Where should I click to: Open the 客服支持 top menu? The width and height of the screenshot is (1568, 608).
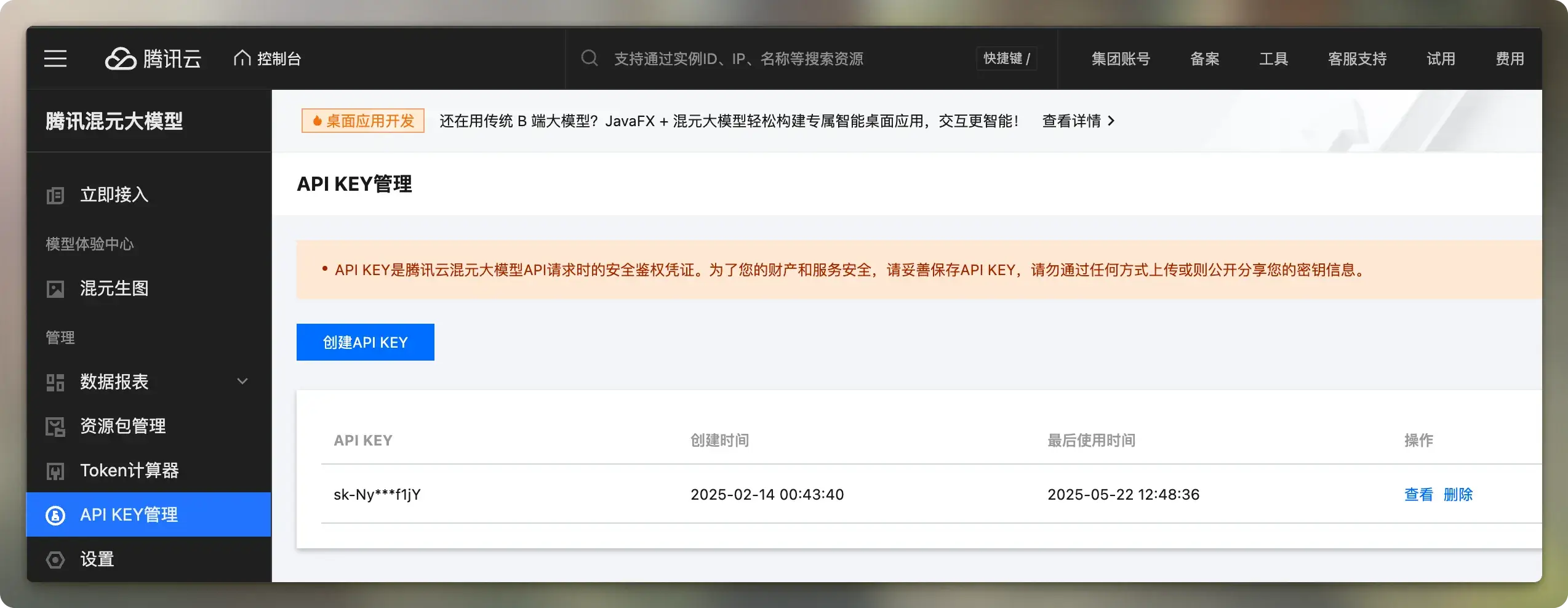click(x=1357, y=58)
